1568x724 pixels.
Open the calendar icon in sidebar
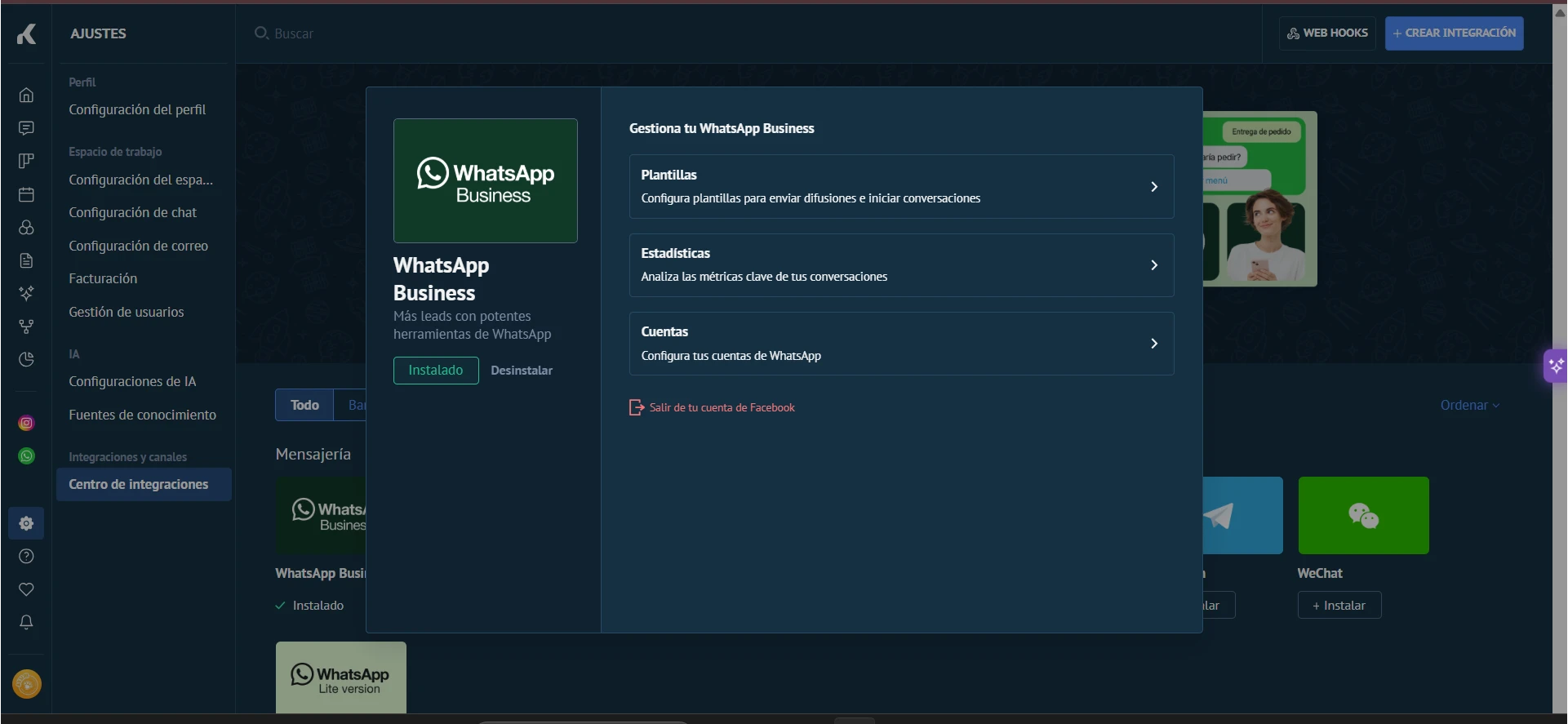(x=26, y=194)
